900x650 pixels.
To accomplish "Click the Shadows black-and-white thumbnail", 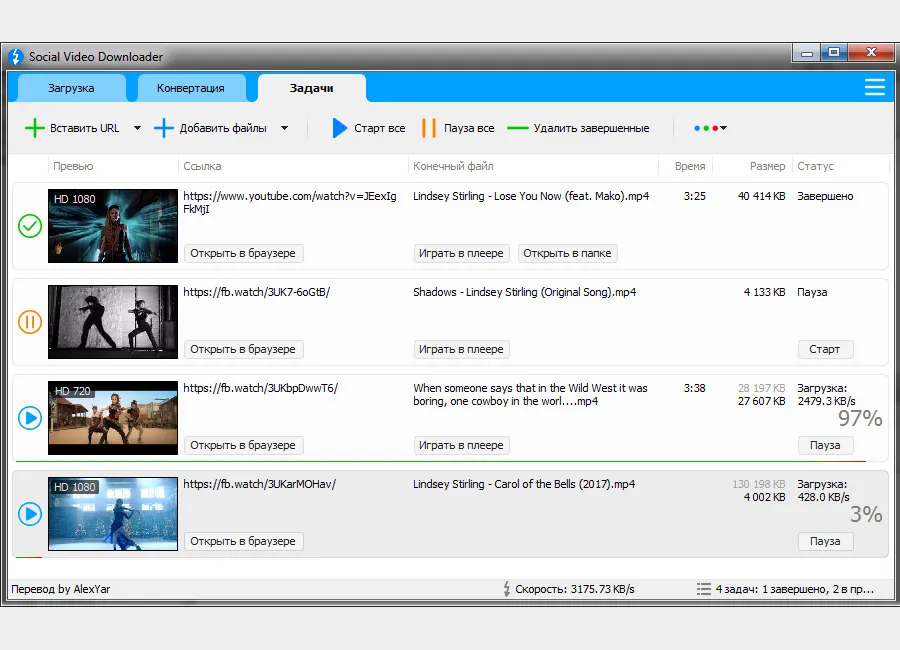I will 113,322.
